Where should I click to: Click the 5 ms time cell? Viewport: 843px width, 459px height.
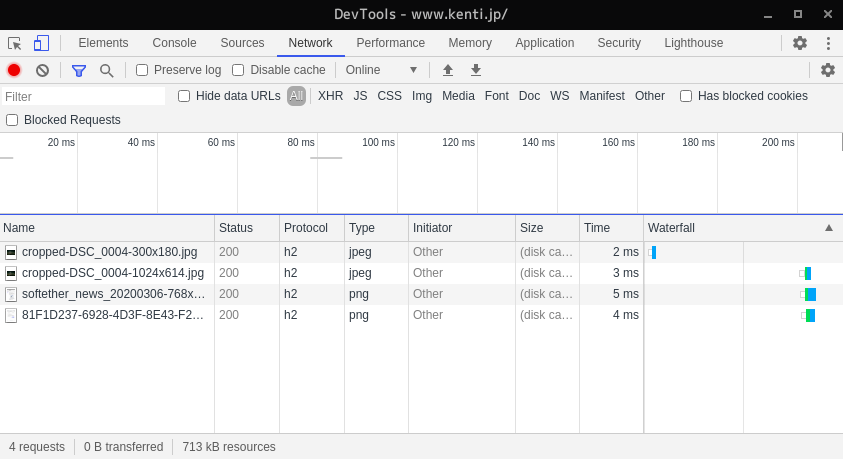point(626,294)
